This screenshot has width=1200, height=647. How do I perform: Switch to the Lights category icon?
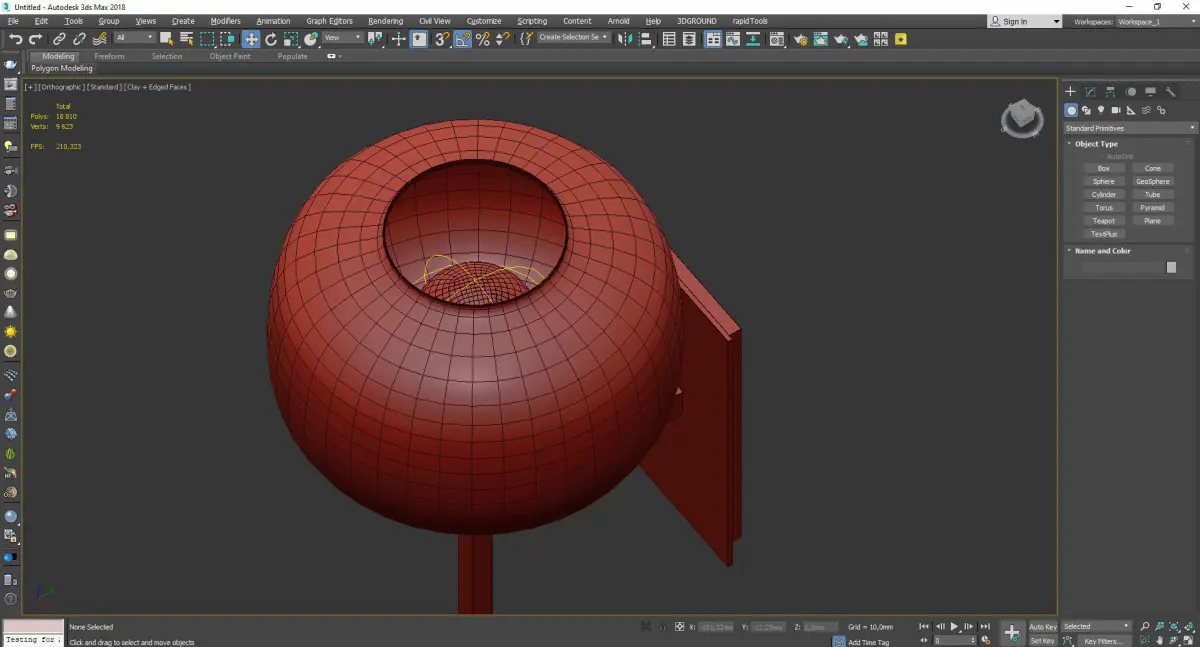tap(1101, 110)
